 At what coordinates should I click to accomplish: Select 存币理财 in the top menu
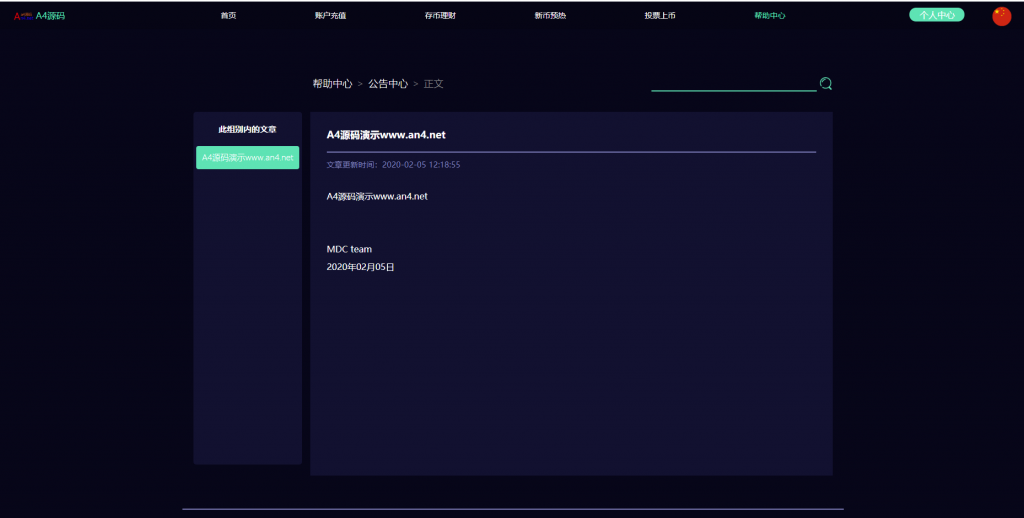[440, 16]
